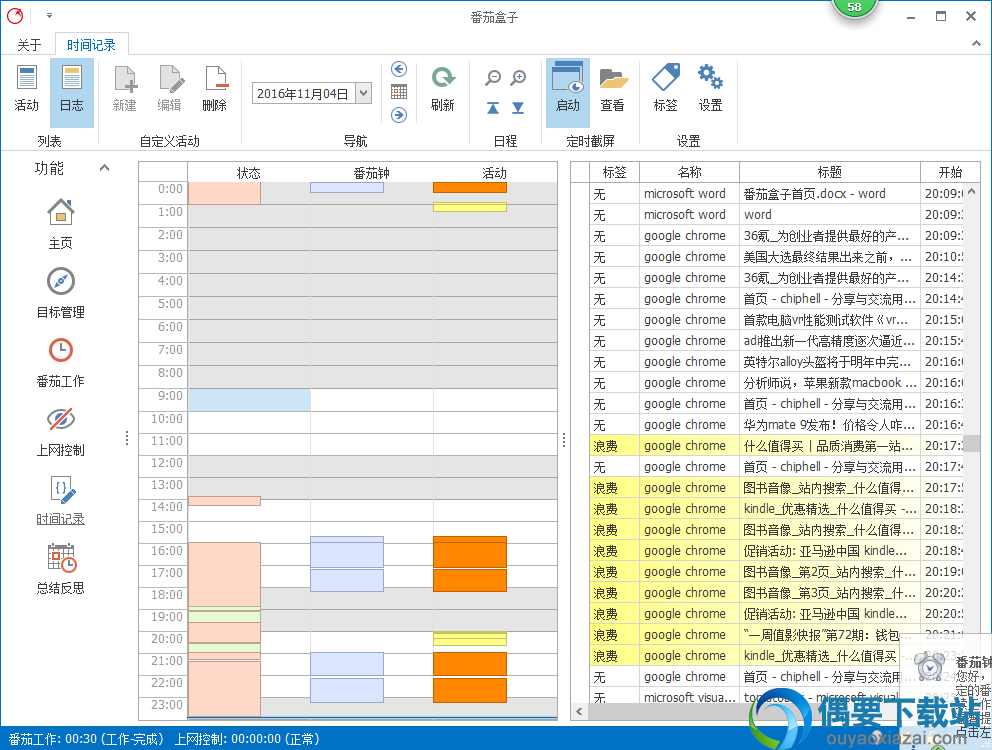Jump to the bottom of the schedule

pos(518,108)
